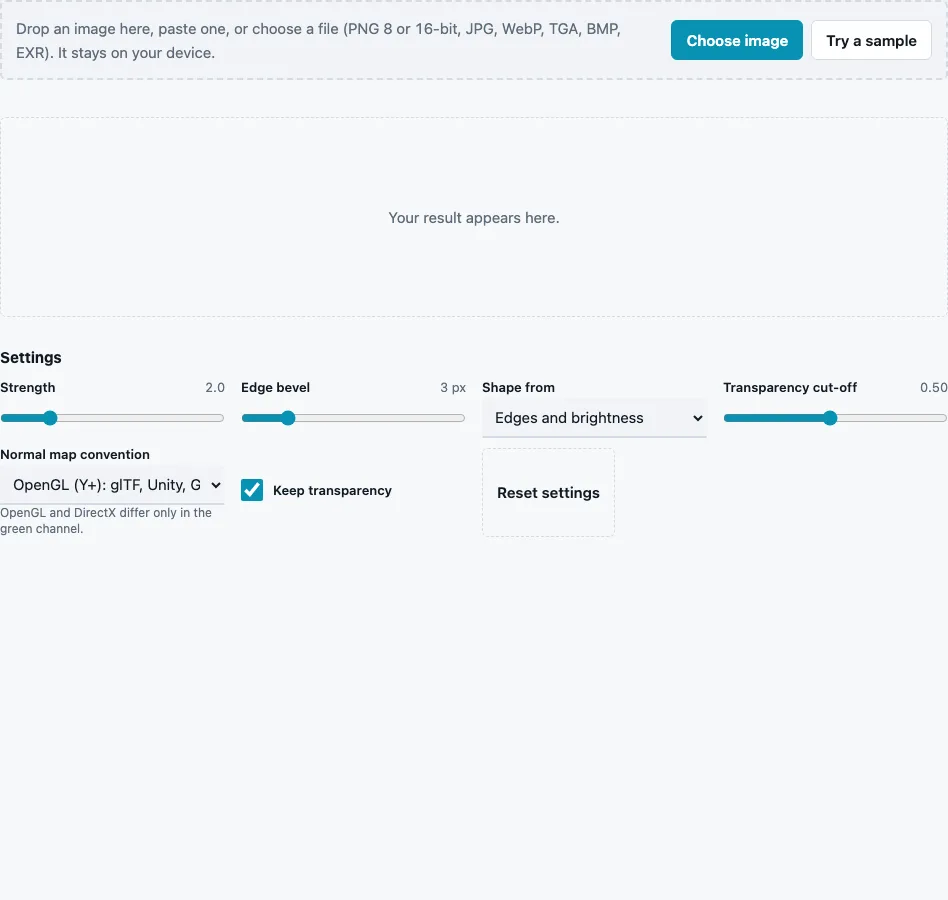Click the Strength label
948x900 pixels.
tap(28, 387)
